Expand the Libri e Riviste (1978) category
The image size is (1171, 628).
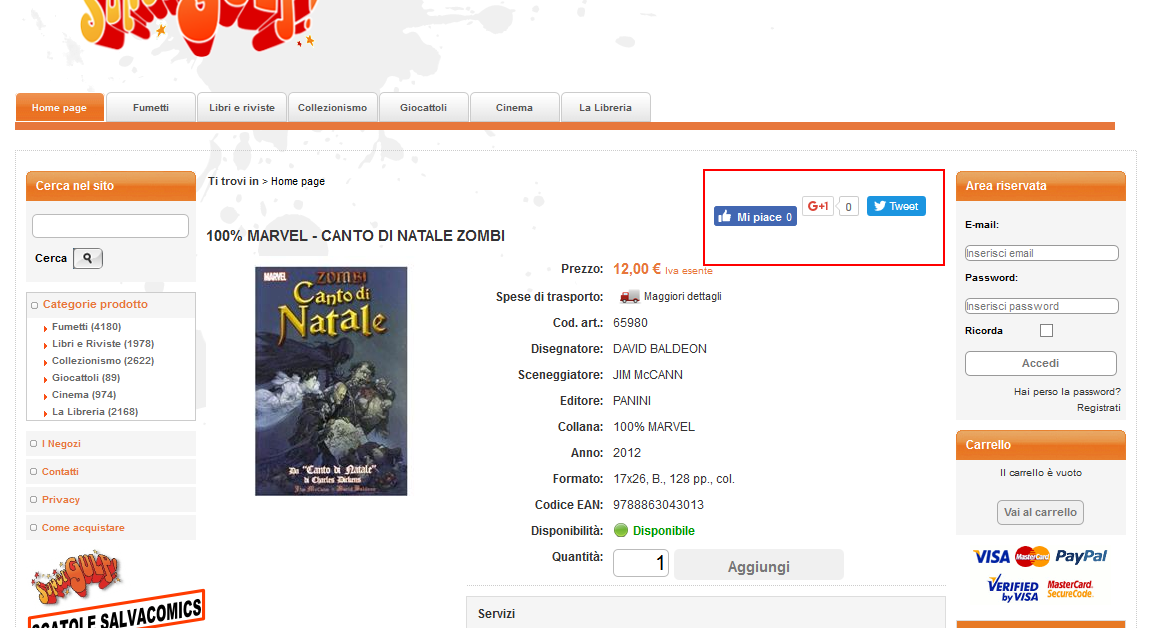tap(102, 344)
